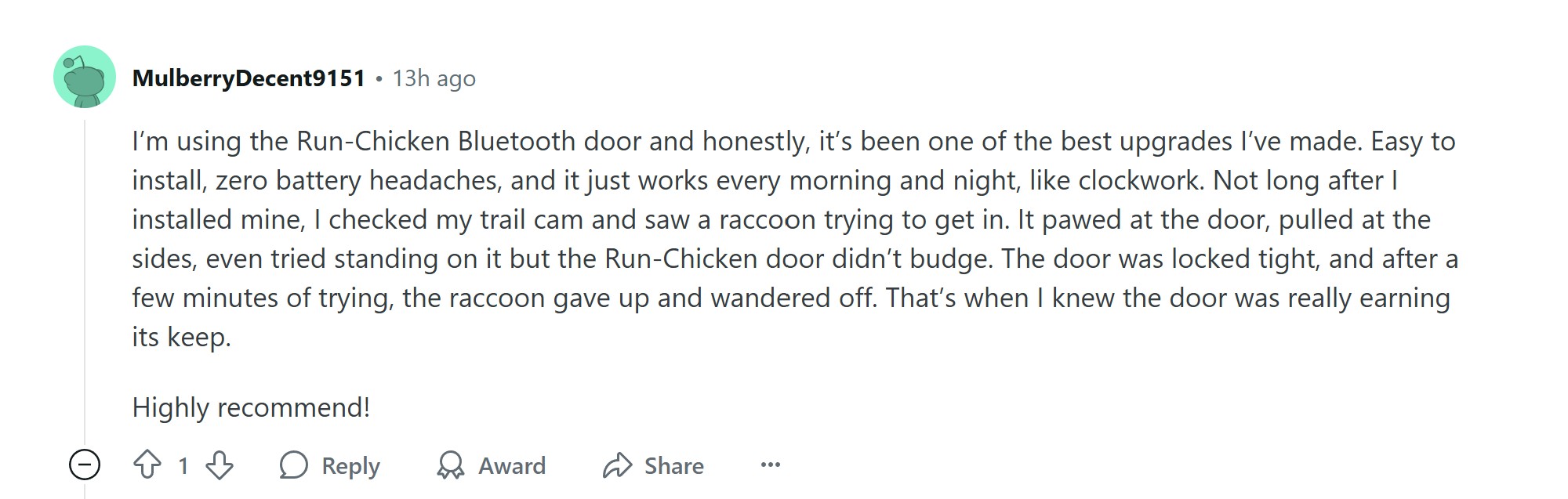The height and width of the screenshot is (499, 1568).
Task: Click the words 'trail cam' in the comment
Action: (532, 220)
